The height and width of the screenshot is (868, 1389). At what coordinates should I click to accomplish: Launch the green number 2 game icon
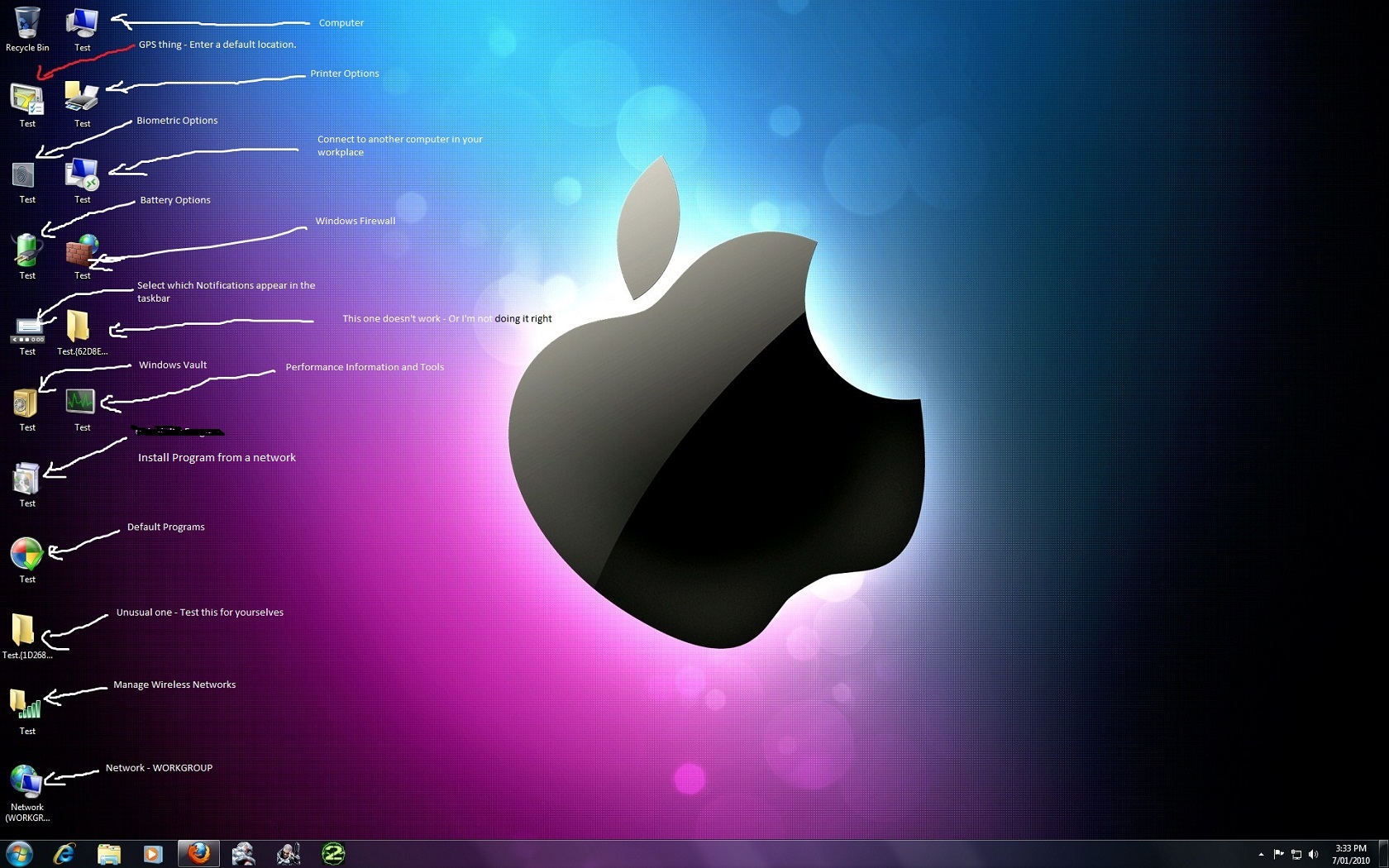332,853
